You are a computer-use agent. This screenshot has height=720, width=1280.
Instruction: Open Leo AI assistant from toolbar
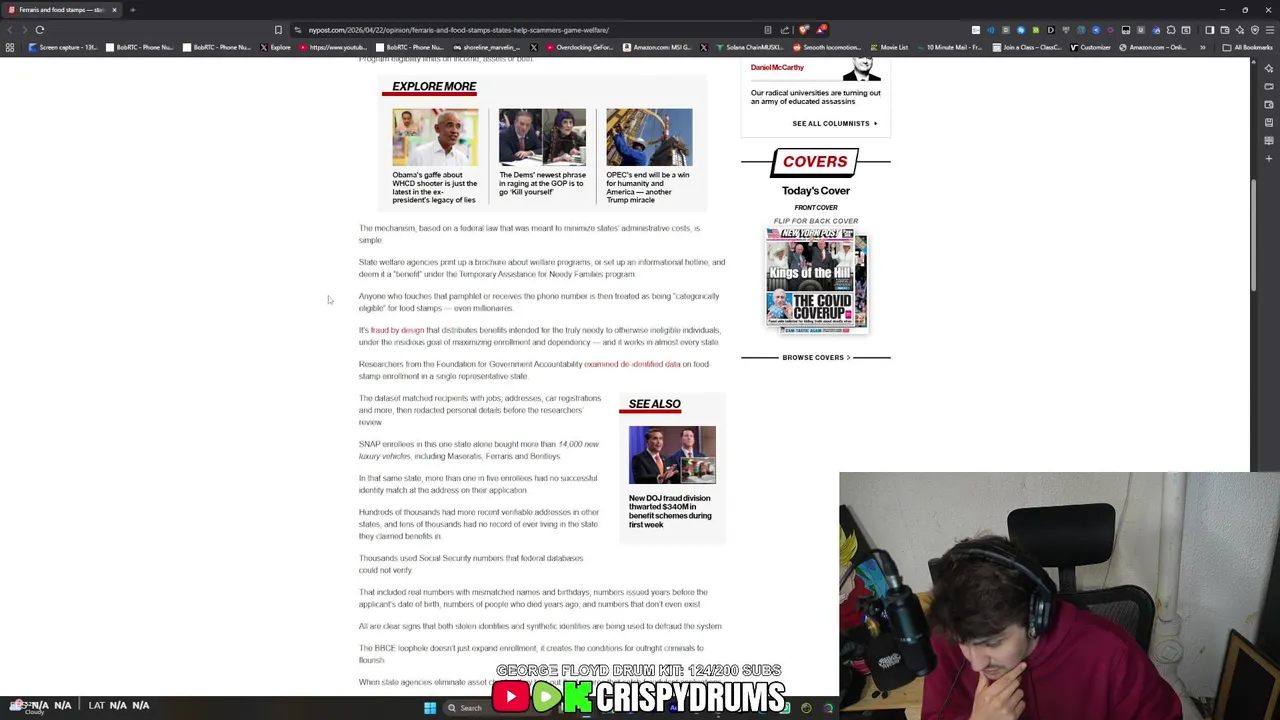click(x=1240, y=30)
